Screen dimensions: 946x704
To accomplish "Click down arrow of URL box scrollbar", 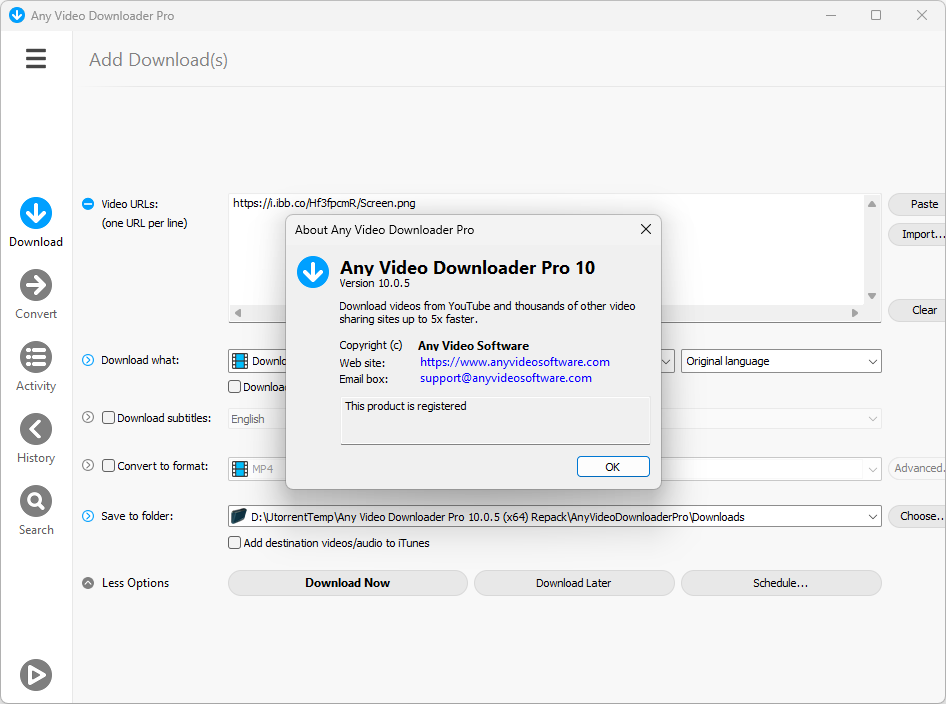I will pyautogui.click(x=872, y=296).
